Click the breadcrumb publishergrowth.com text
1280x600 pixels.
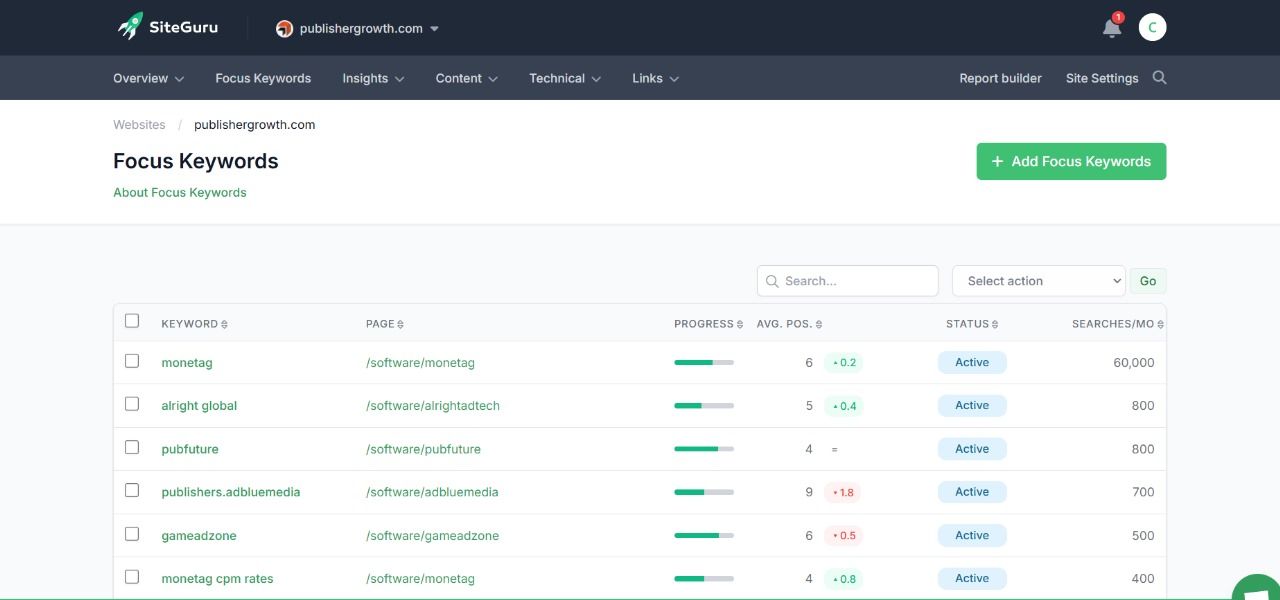tap(255, 125)
